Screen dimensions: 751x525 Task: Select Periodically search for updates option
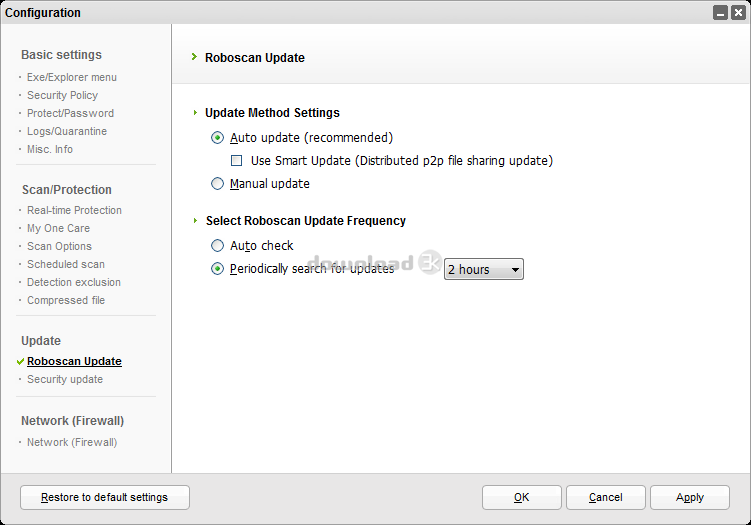click(217, 269)
